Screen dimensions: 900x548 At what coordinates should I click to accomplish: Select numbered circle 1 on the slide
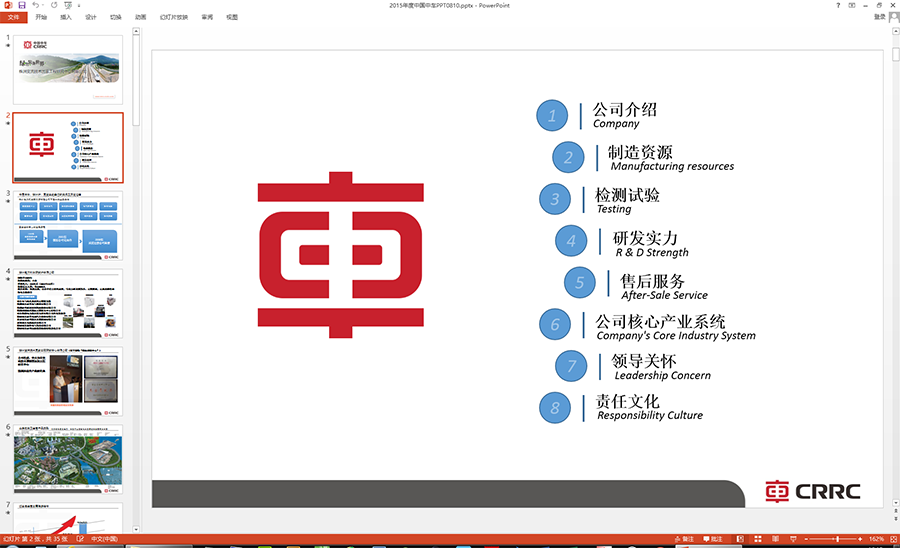(552, 115)
